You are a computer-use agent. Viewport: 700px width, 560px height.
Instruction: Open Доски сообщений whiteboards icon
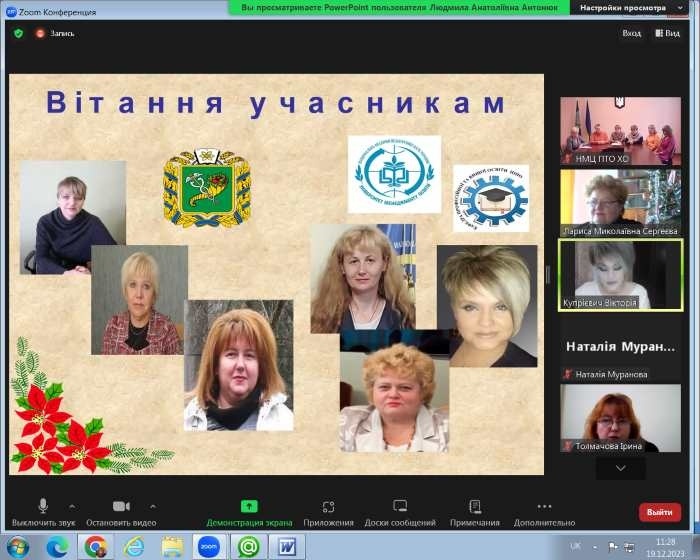(400, 506)
